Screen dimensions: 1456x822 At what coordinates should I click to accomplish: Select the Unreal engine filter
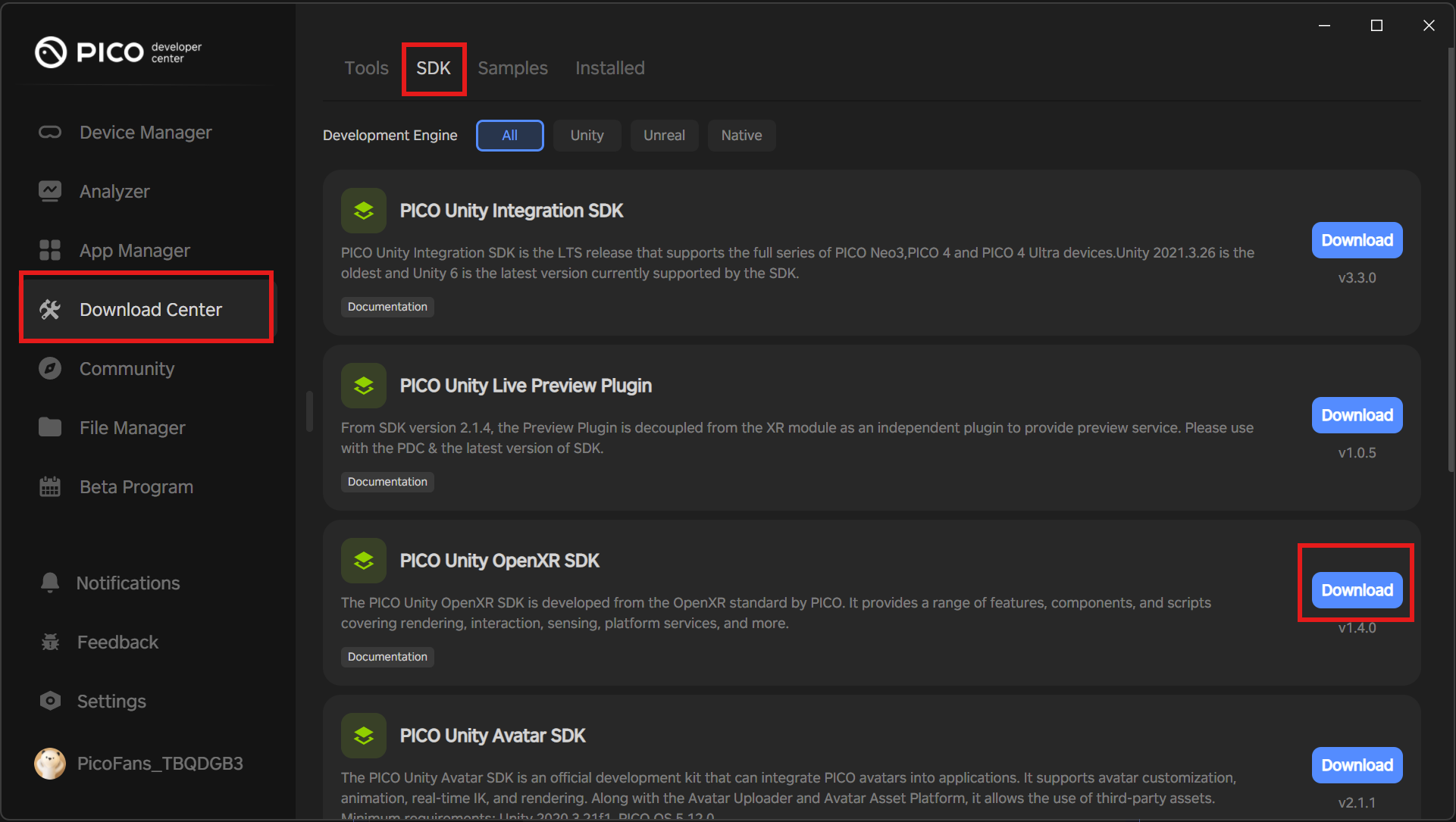tap(664, 136)
